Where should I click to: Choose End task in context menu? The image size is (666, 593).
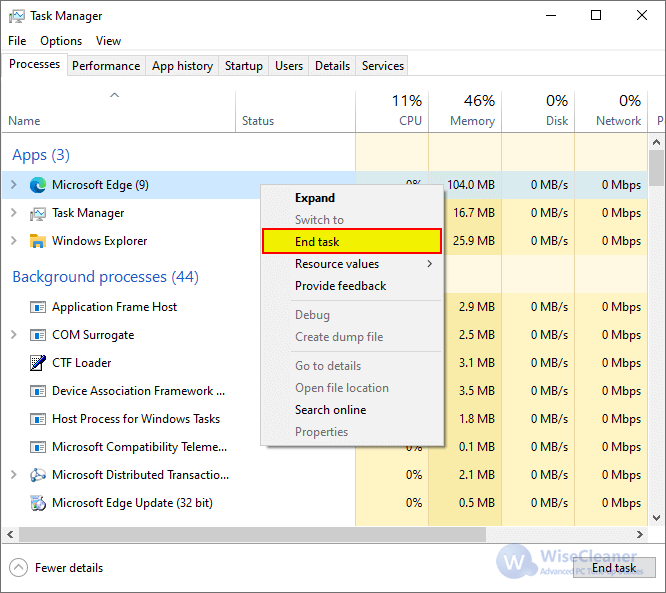[352, 242]
